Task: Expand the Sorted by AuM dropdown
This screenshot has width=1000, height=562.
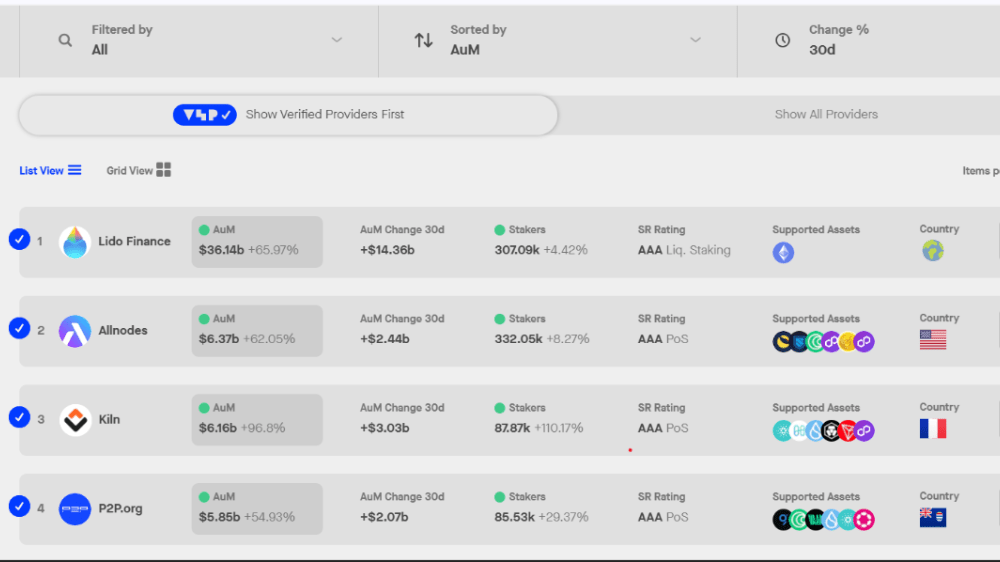Action: [x=557, y=40]
